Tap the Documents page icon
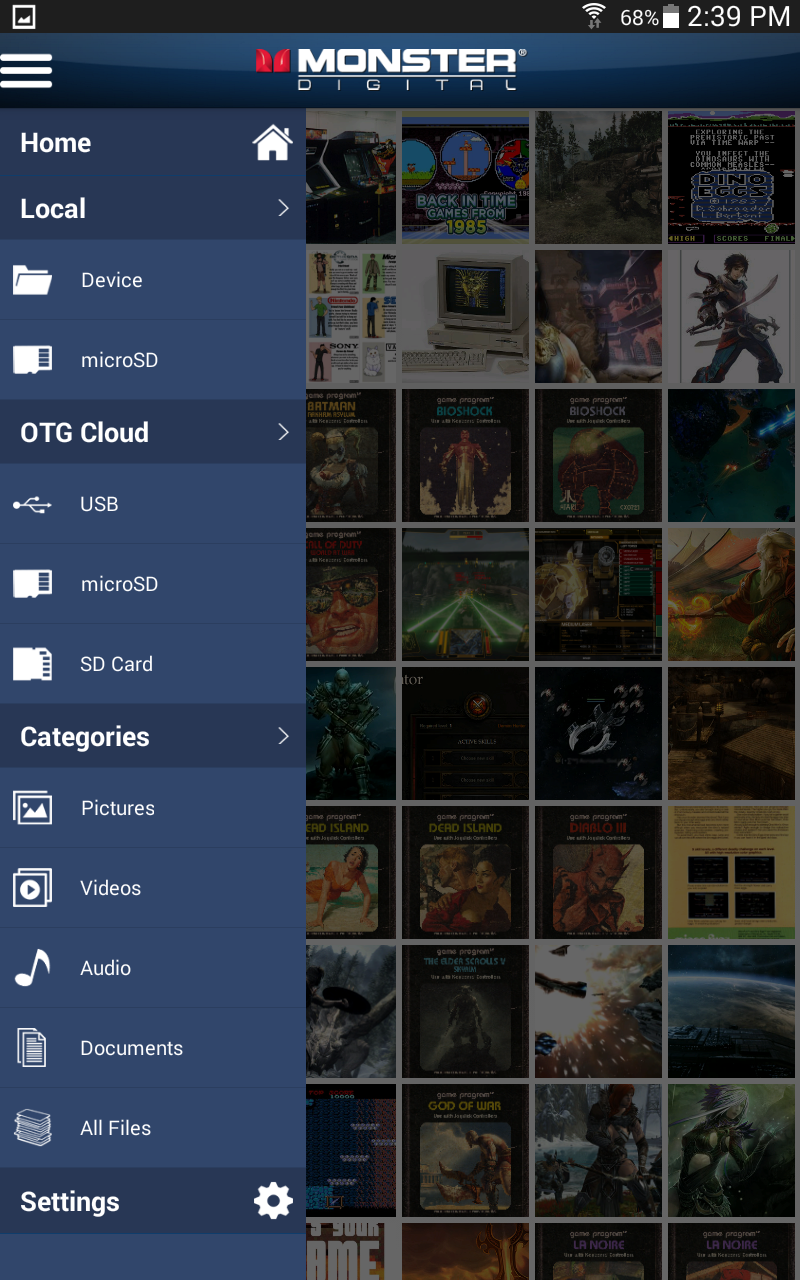Screen dimensions: 800x1280 click(32, 1047)
